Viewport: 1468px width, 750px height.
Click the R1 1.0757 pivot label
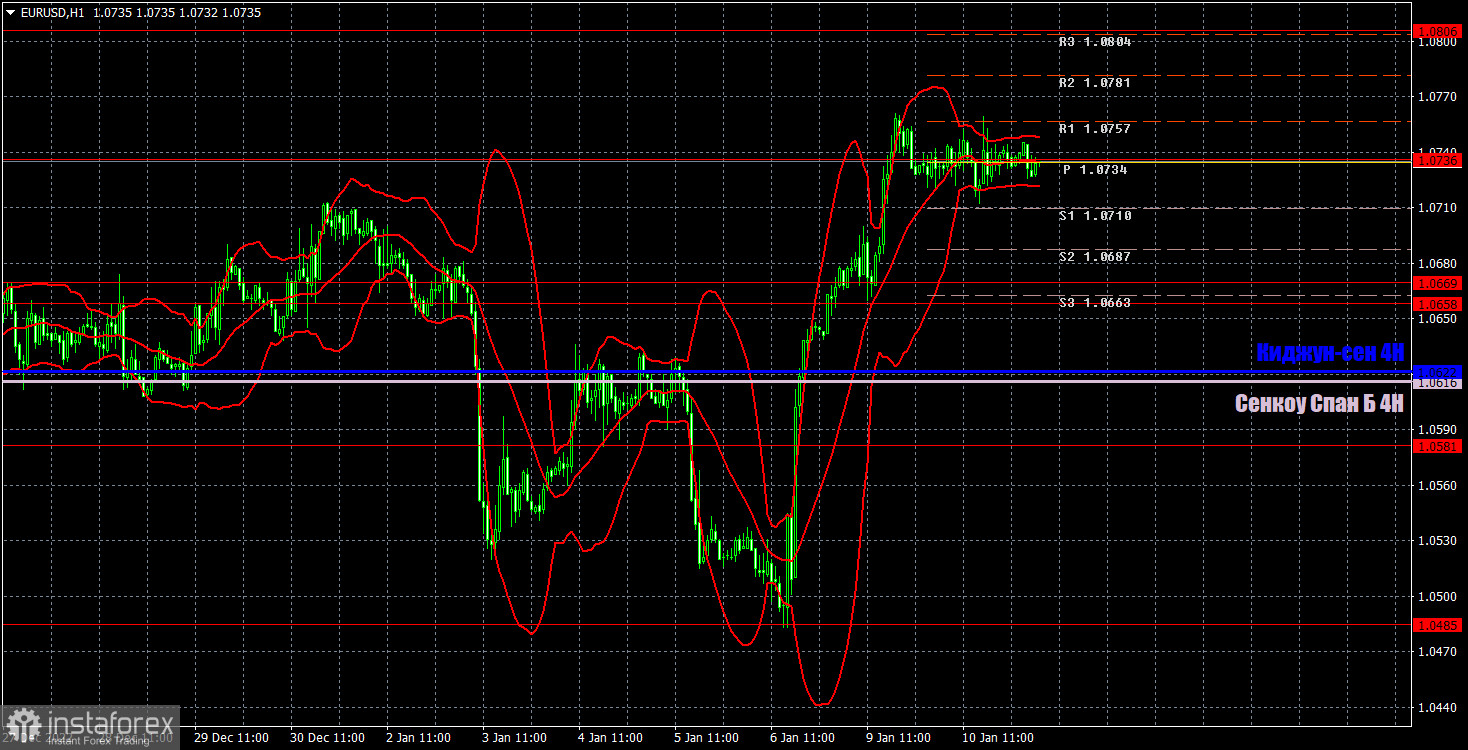pos(1094,129)
